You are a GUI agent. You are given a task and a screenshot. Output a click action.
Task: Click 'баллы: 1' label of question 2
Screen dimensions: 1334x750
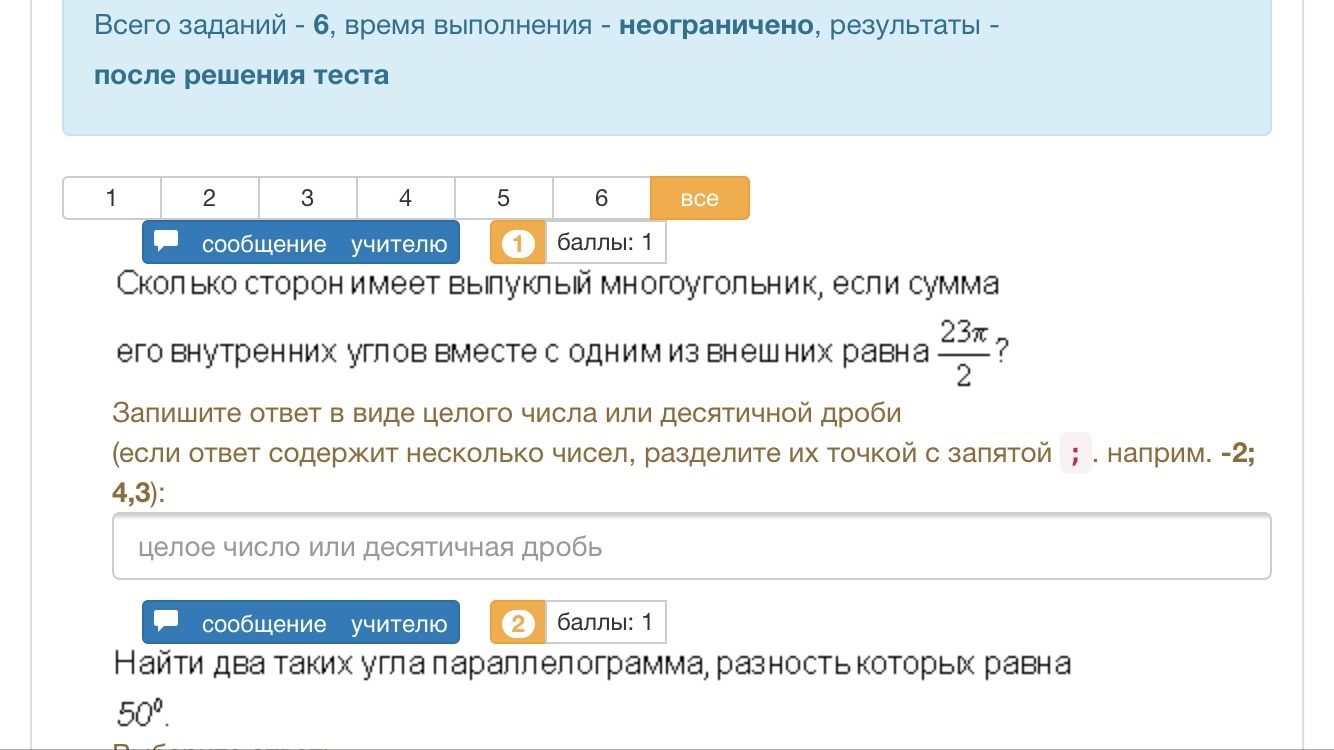tap(605, 623)
